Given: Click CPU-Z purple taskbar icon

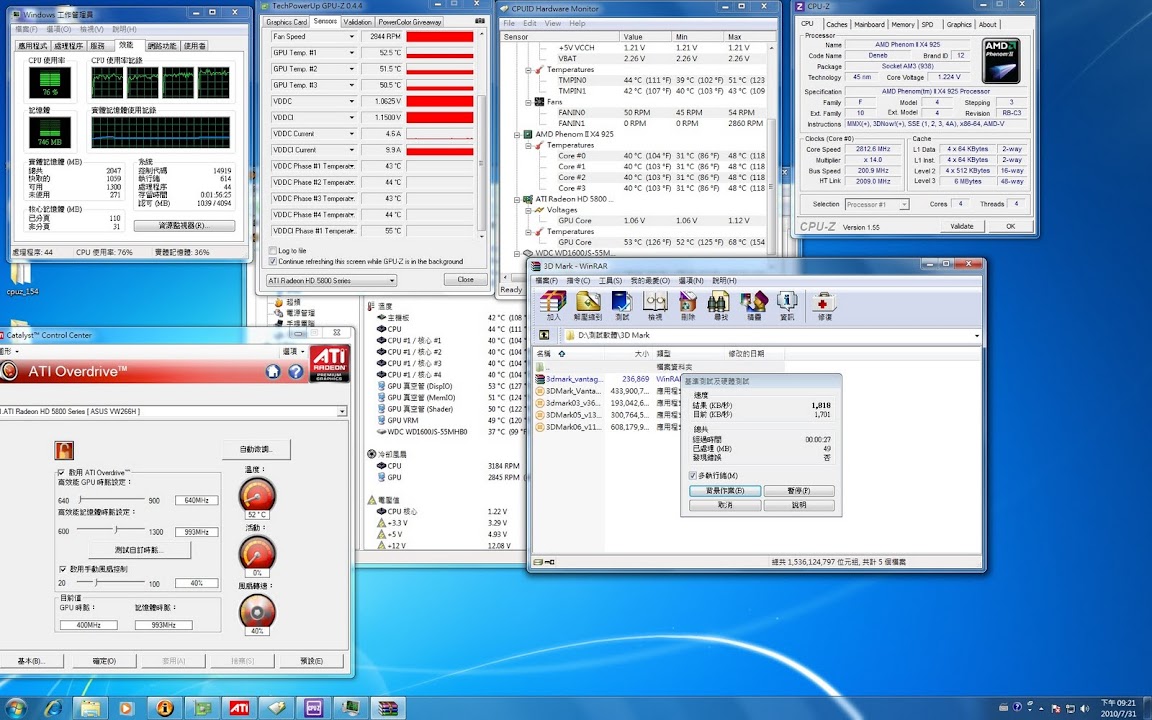Looking at the screenshot, I should [314, 708].
